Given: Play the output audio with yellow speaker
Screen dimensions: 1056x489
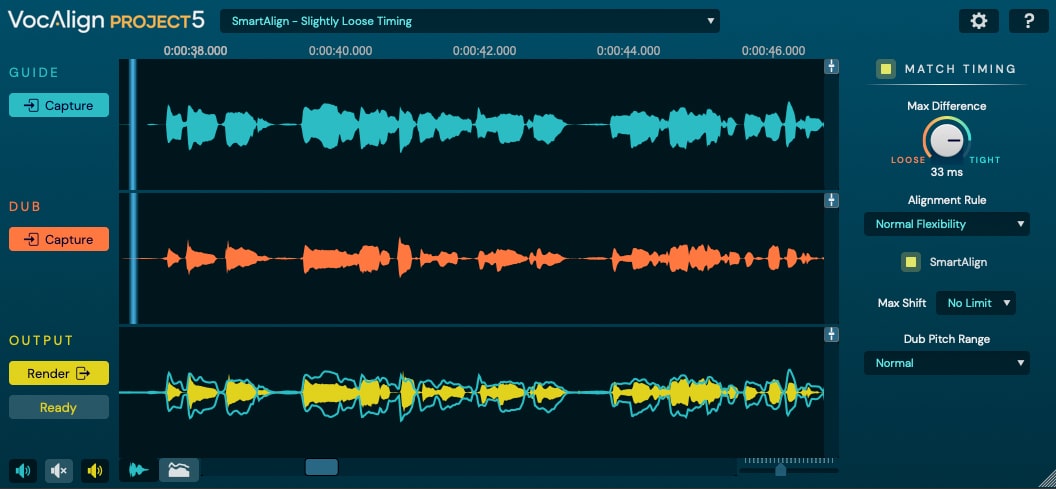Looking at the screenshot, I should point(96,470).
